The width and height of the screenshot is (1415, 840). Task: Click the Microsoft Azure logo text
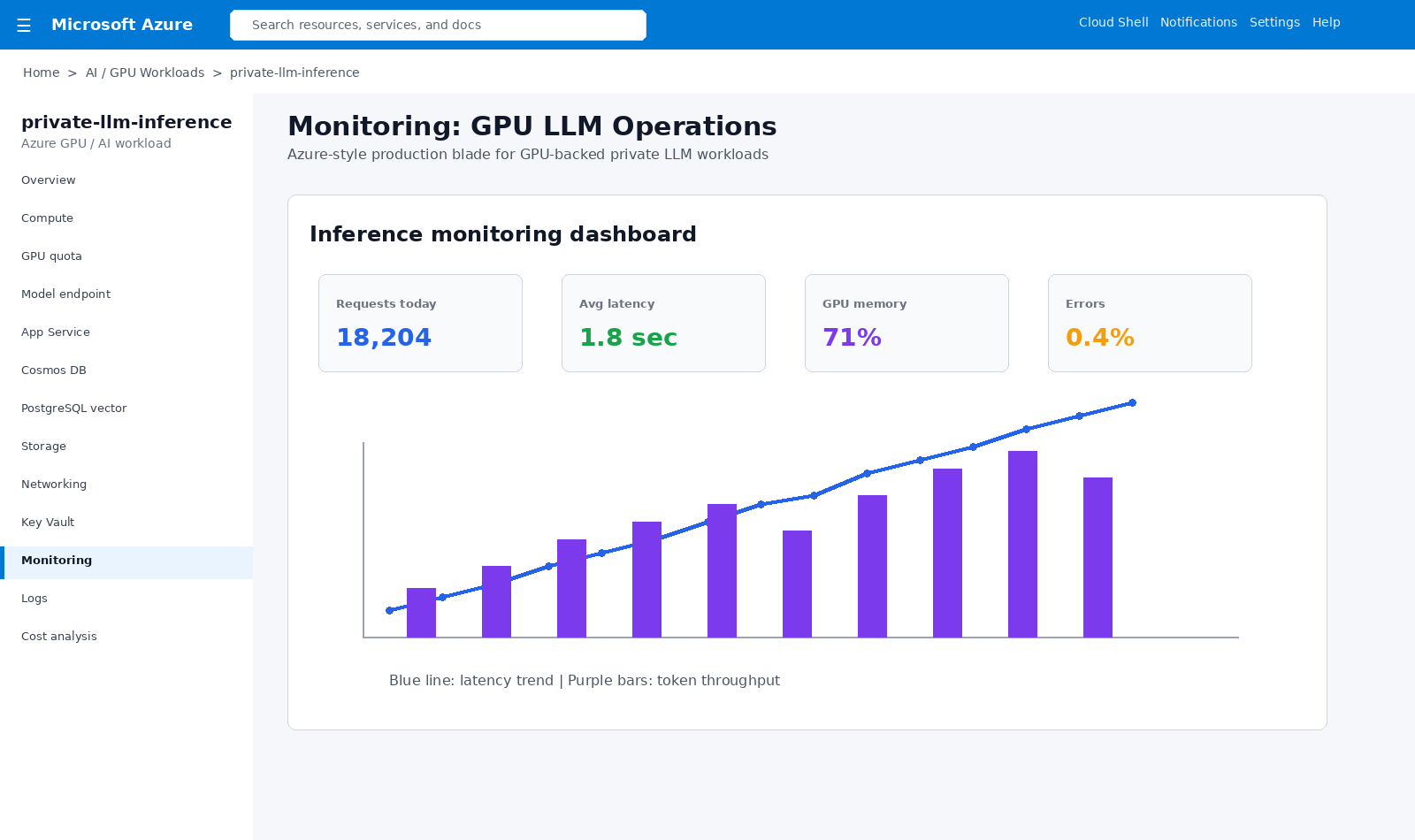(122, 25)
